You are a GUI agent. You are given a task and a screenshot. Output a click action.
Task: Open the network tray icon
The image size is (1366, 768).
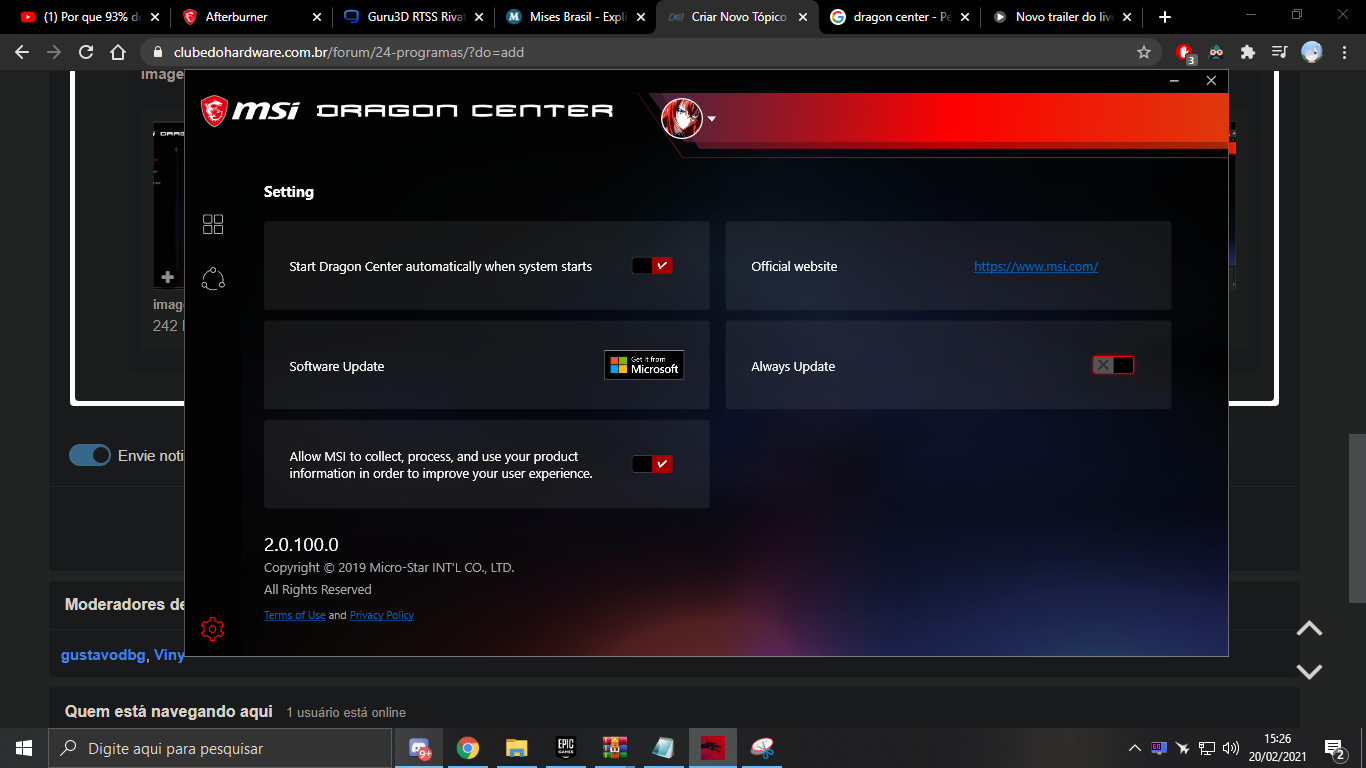pyautogui.click(x=1207, y=748)
